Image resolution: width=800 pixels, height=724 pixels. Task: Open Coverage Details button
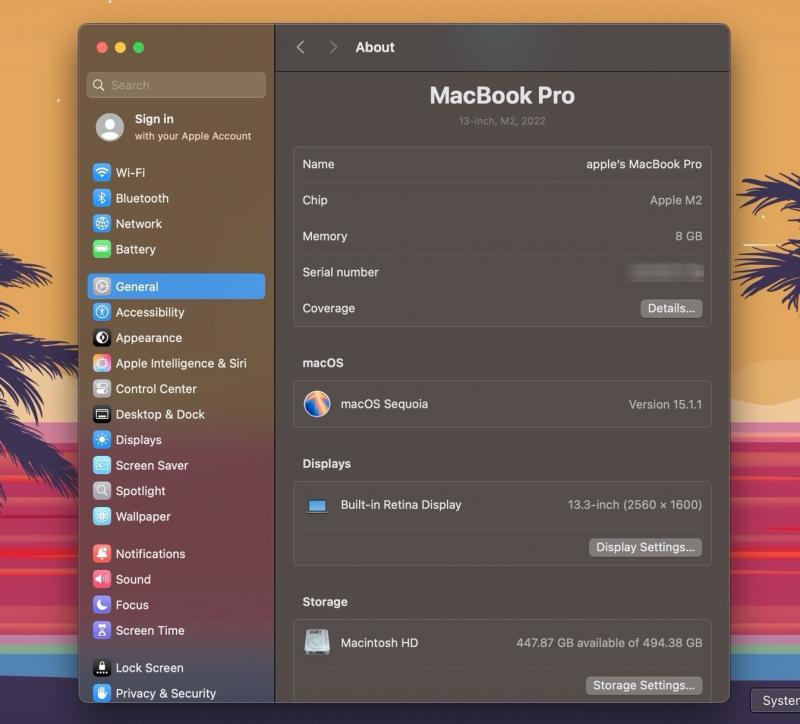pyautogui.click(x=671, y=308)
